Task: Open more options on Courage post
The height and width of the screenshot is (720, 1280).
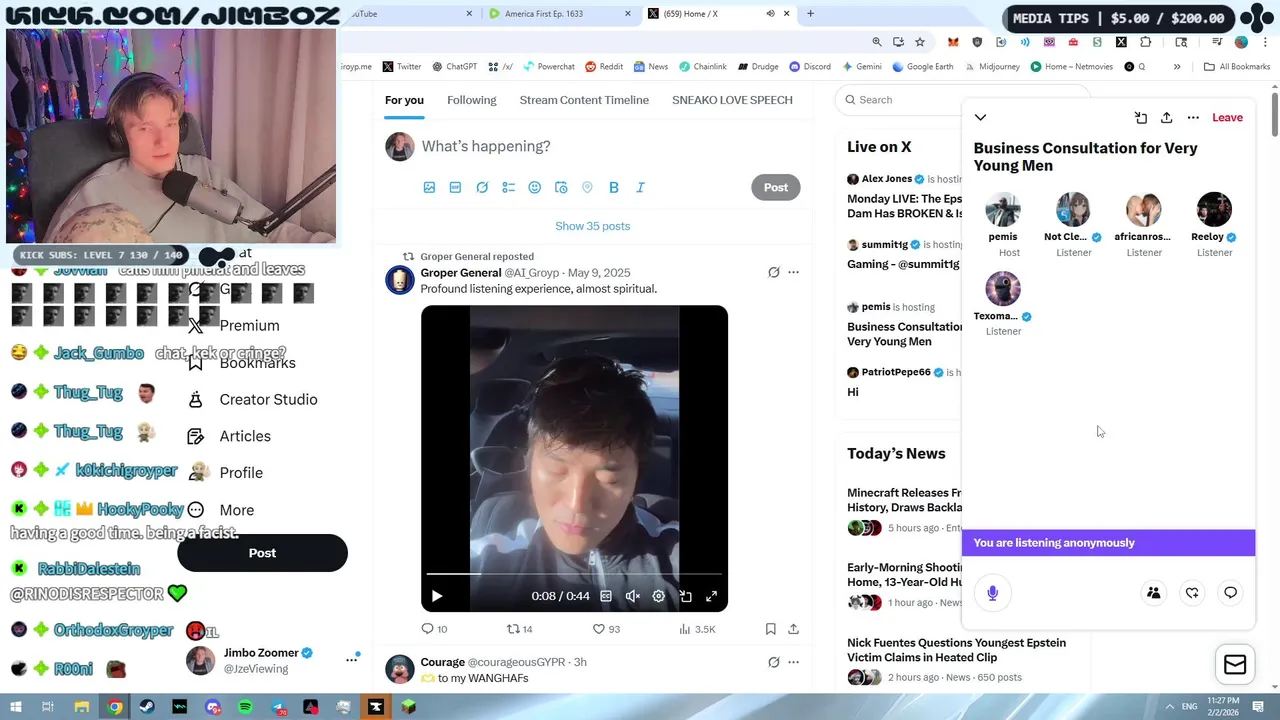Action: (x=793, y=662)
